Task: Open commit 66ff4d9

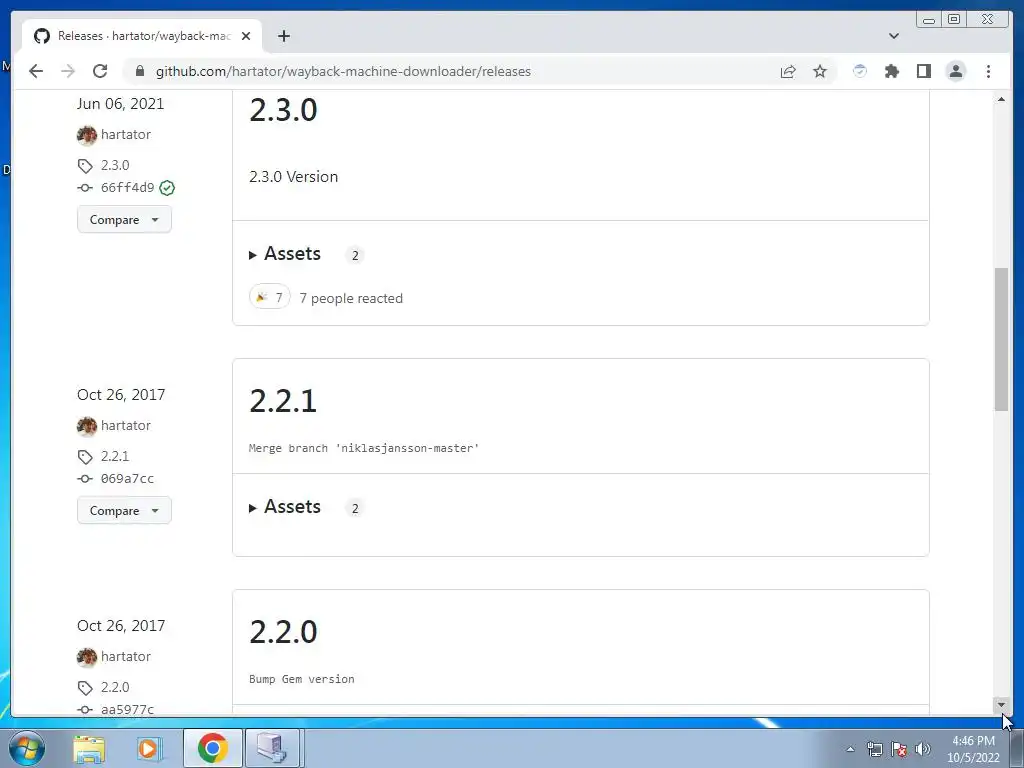Action: click(127, 187)
